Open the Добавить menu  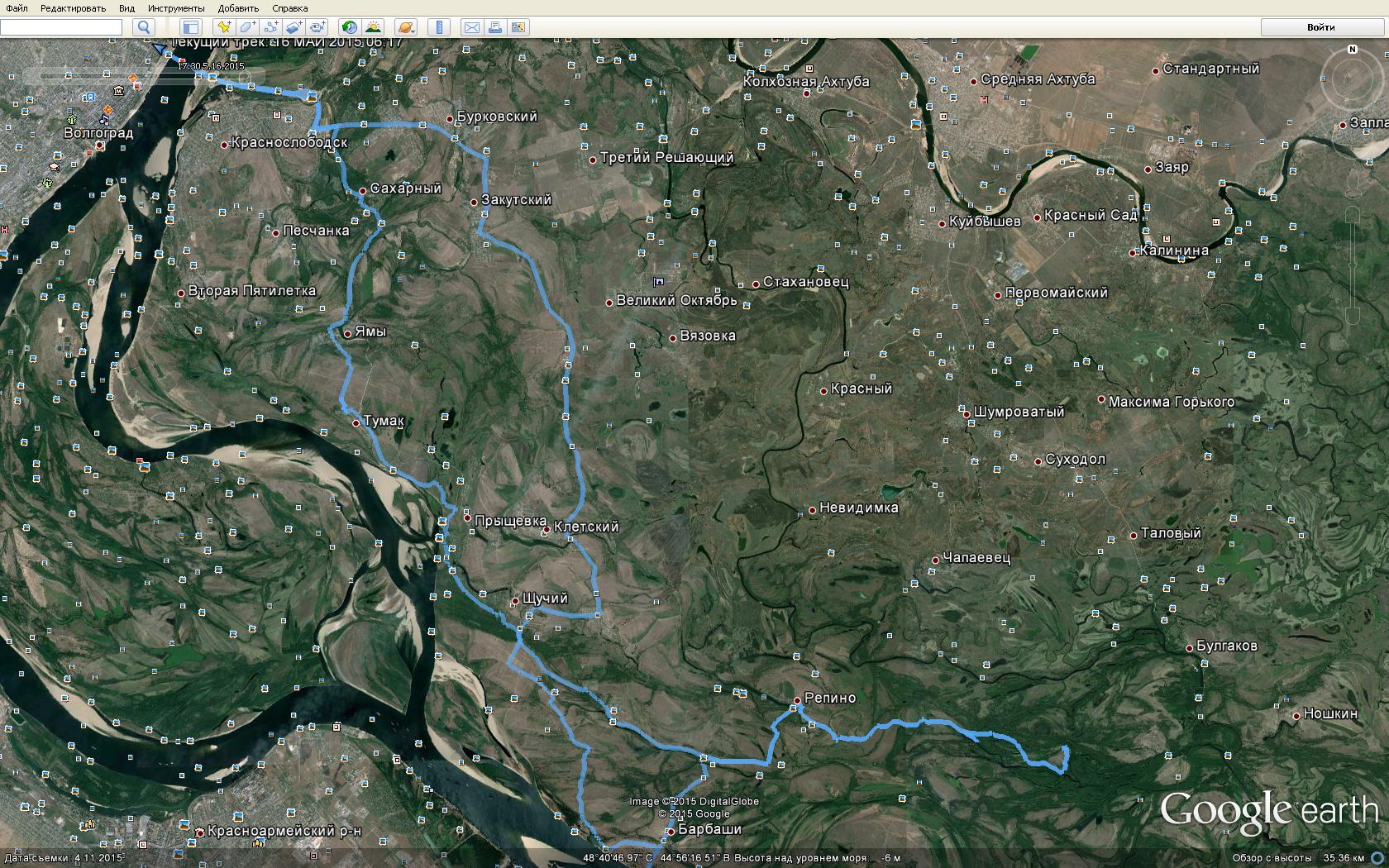(239, 8)
